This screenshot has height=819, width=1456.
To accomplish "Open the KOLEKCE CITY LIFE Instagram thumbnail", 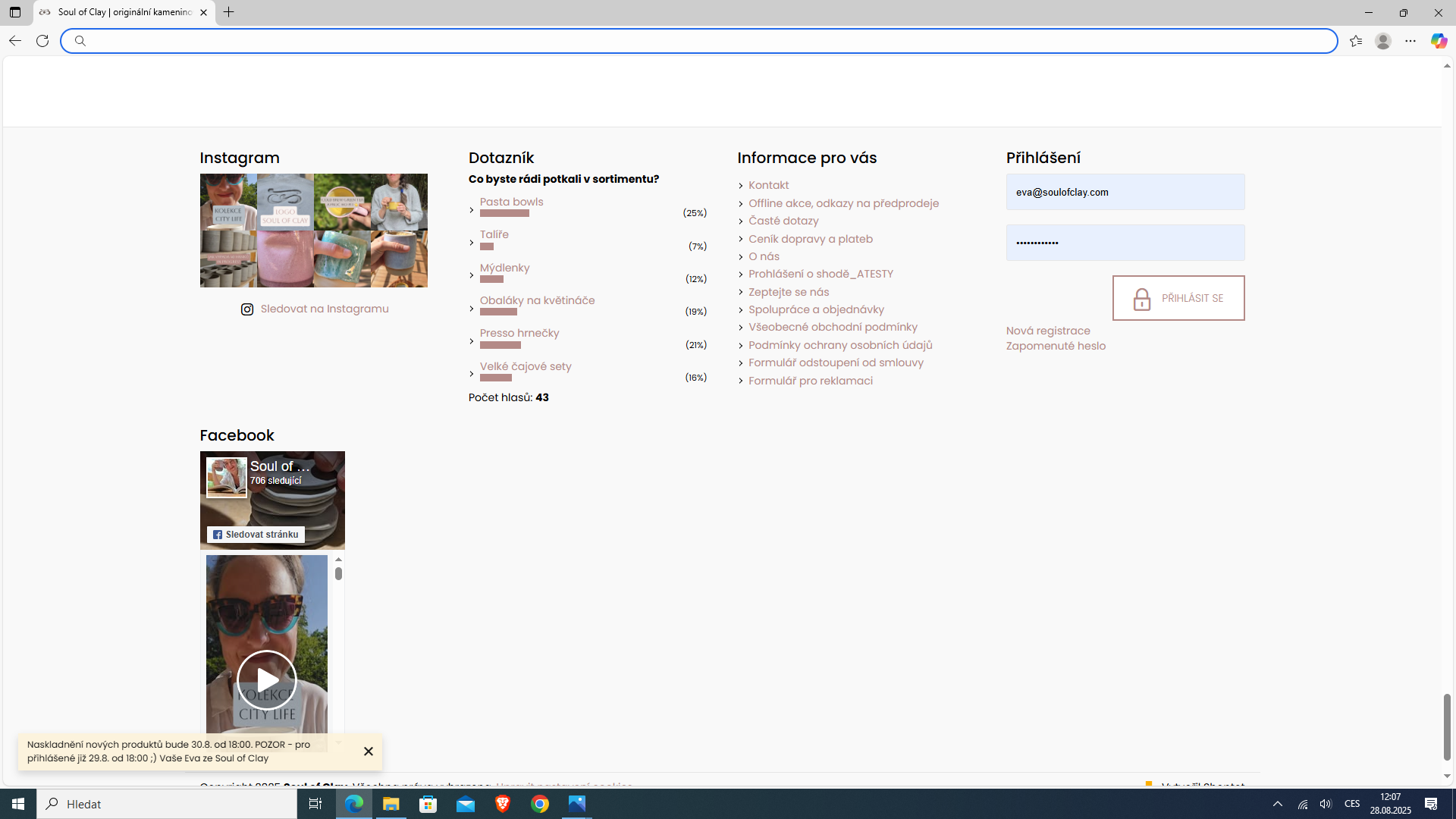I will (x=228, y=202).
